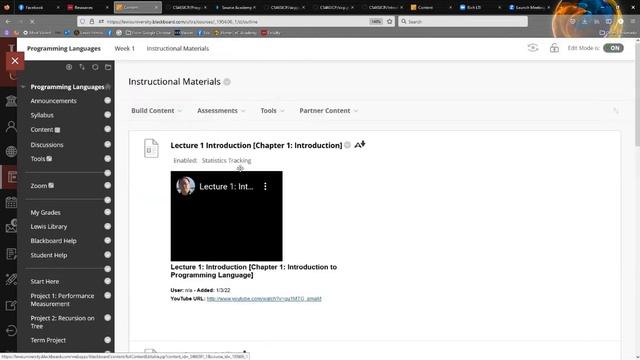Switch to the Source Academy browser tab

coord(236,7)
